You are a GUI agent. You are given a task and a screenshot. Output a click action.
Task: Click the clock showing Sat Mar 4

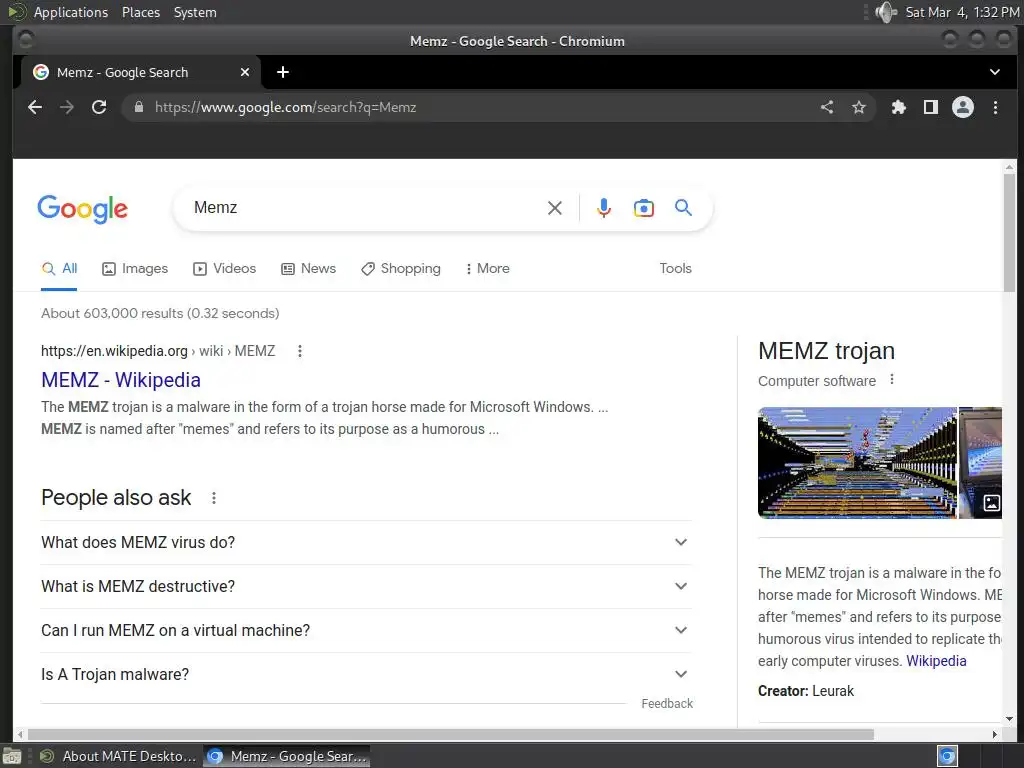[961, 12]
